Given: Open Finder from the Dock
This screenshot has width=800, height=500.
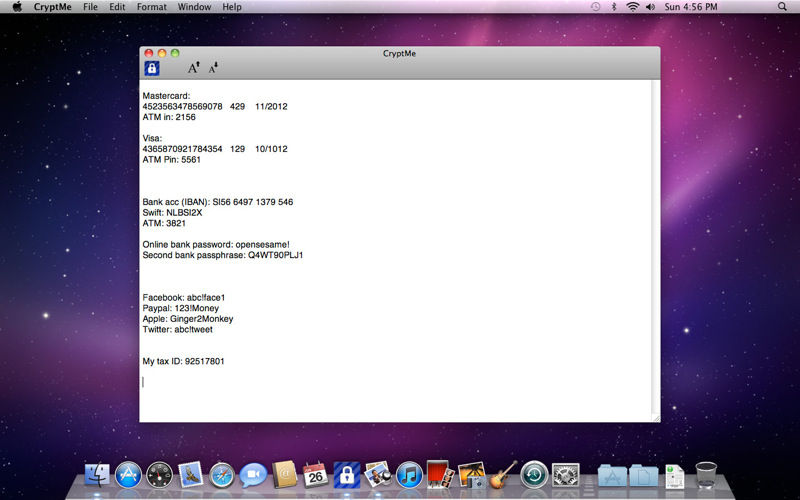Looking at the screenshot, I should [96, 475].
